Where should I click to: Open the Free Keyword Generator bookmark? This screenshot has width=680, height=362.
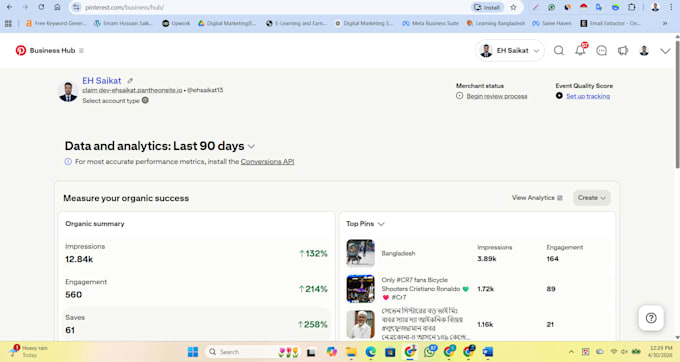(x=56, y=23)
